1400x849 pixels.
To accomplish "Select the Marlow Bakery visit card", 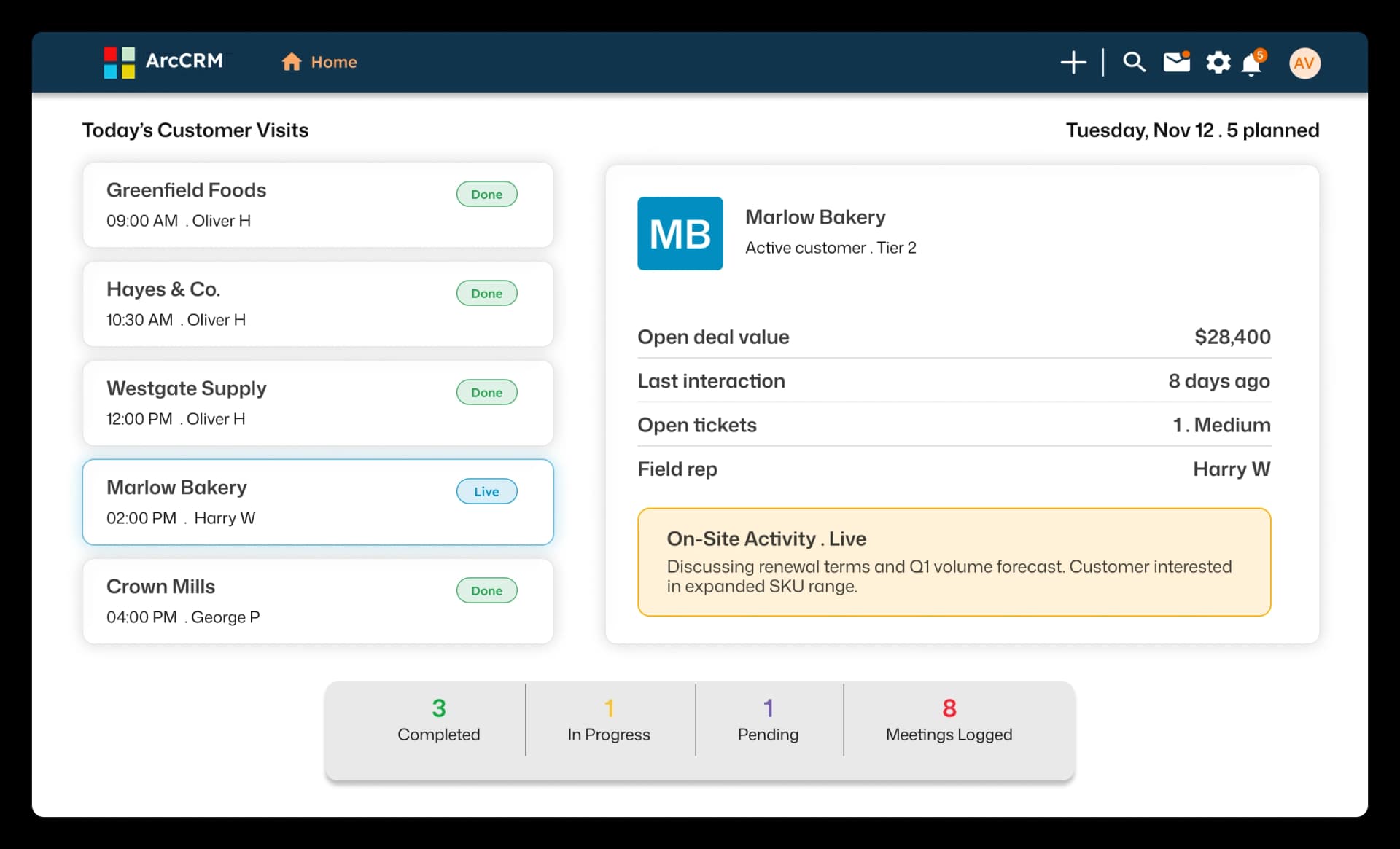I will (318, 502).
